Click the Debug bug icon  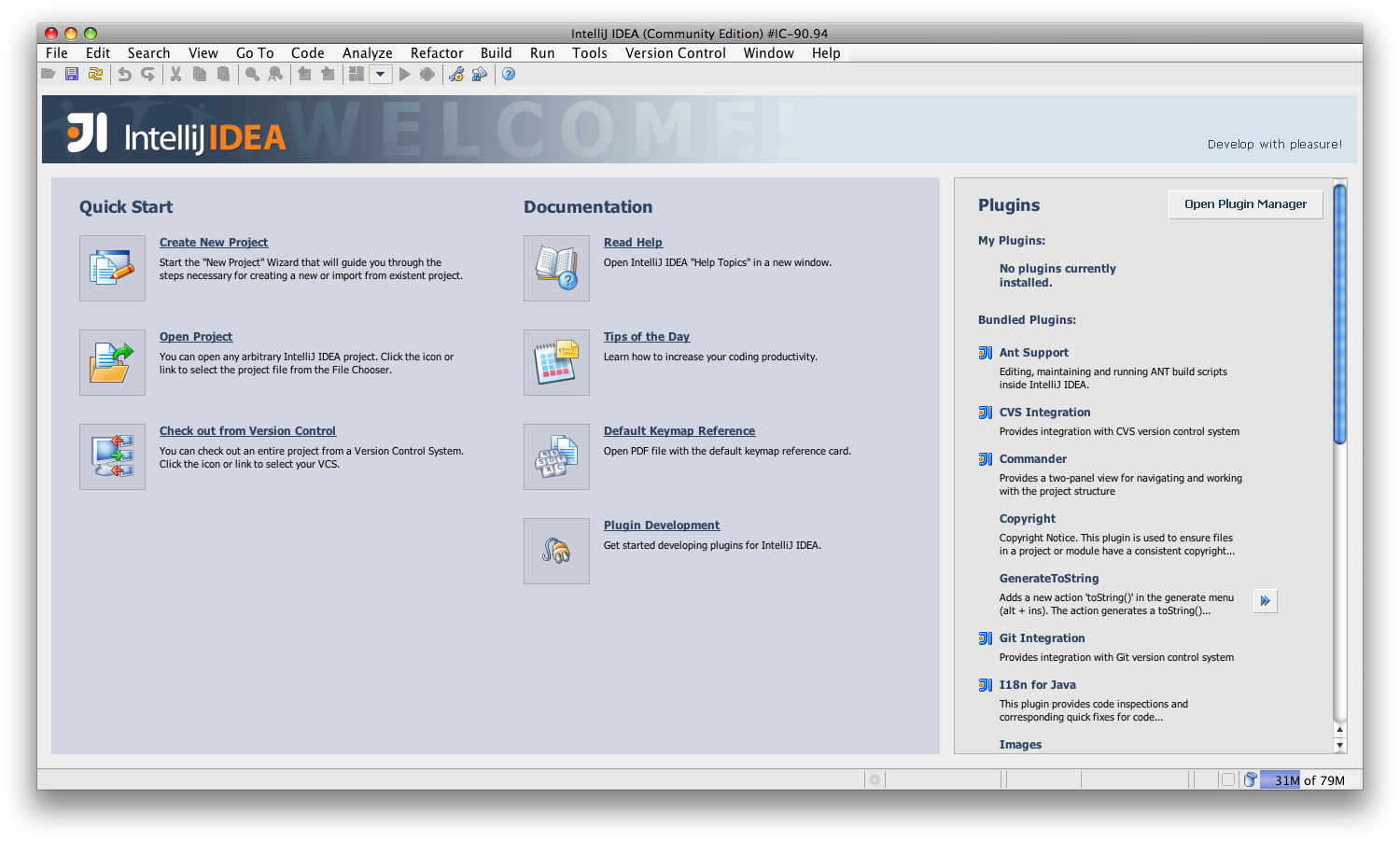click(427, 74)
